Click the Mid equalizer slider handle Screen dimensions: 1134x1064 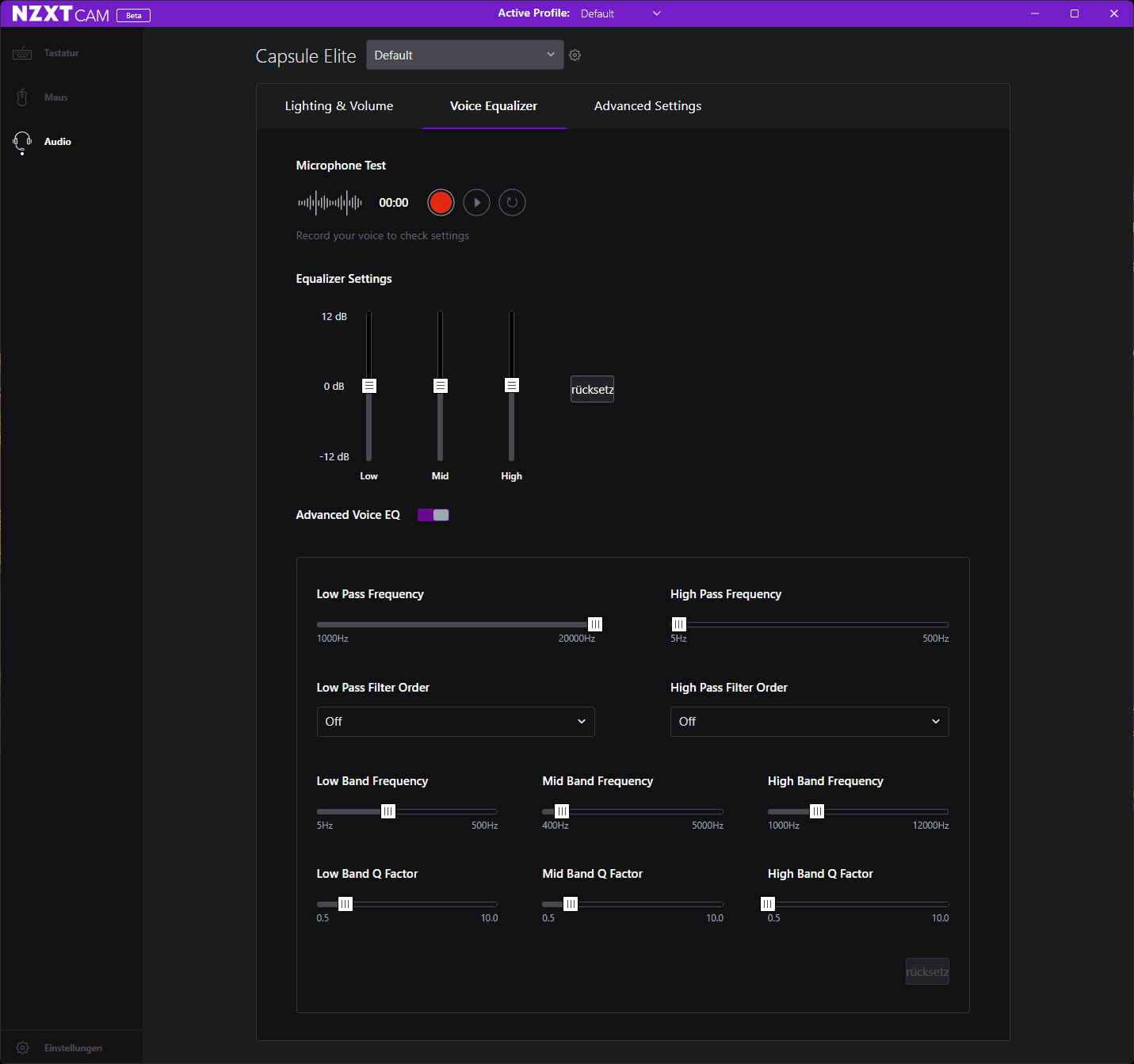[x=441, y=386]
